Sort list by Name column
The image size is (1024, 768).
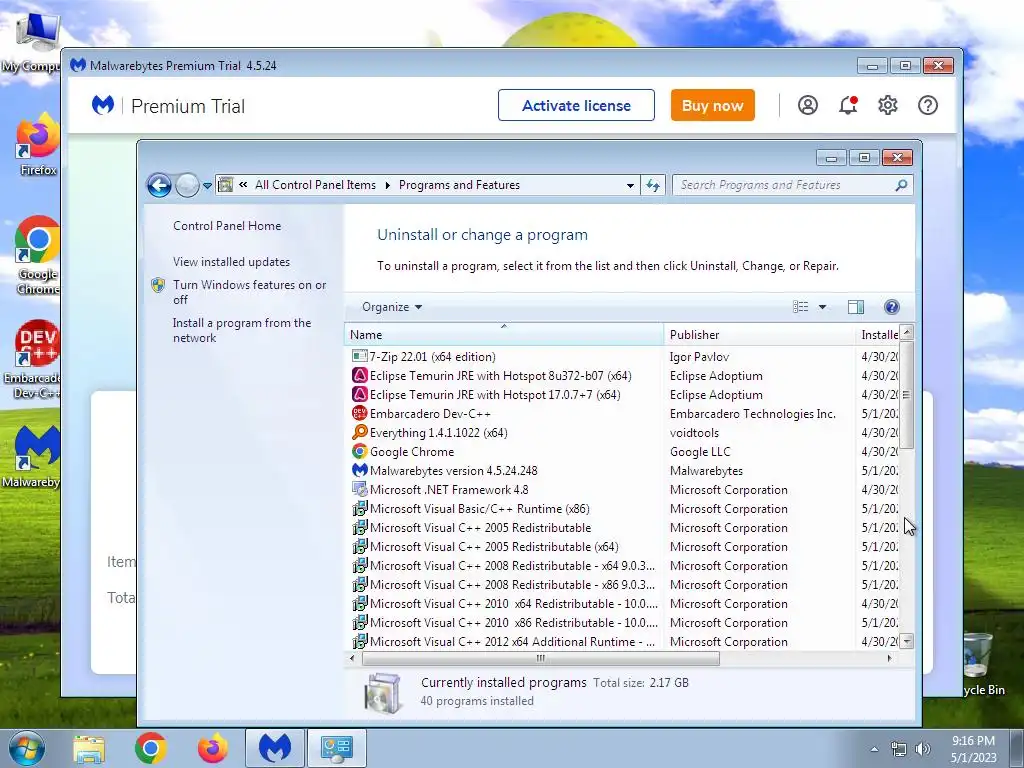click(x=504, y=334)
